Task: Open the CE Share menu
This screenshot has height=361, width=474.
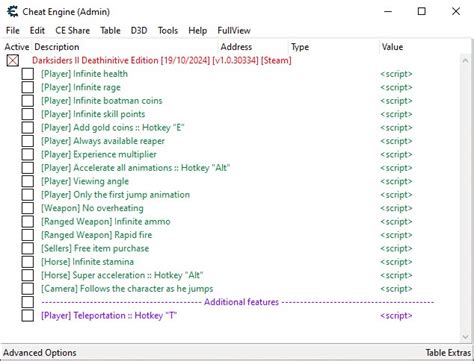Action: pos(72,30)
